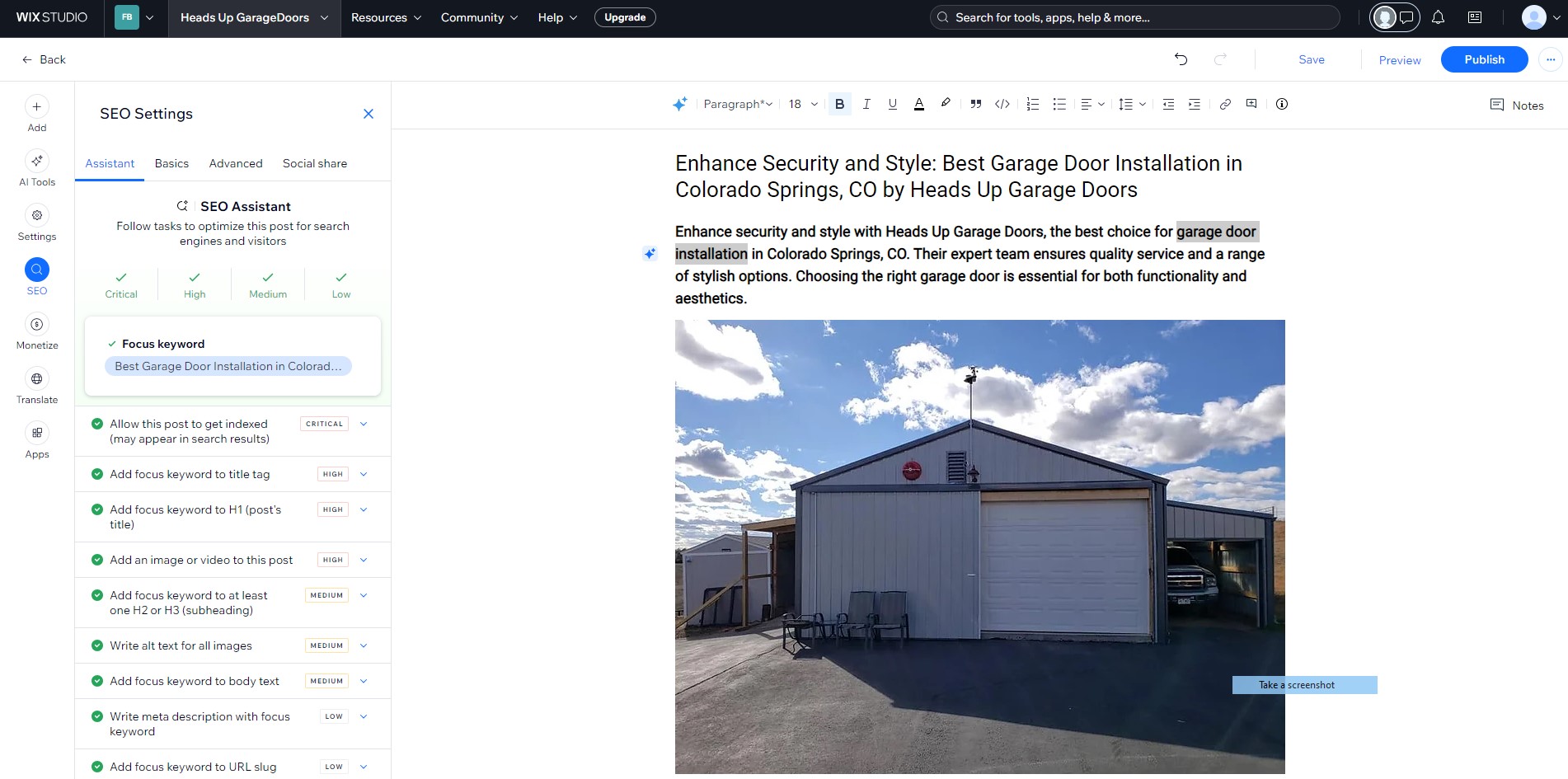Expand 'Add focus keyword to H1' task
The width and height of the screenshot is (1568, 779).
click(364, 509)
